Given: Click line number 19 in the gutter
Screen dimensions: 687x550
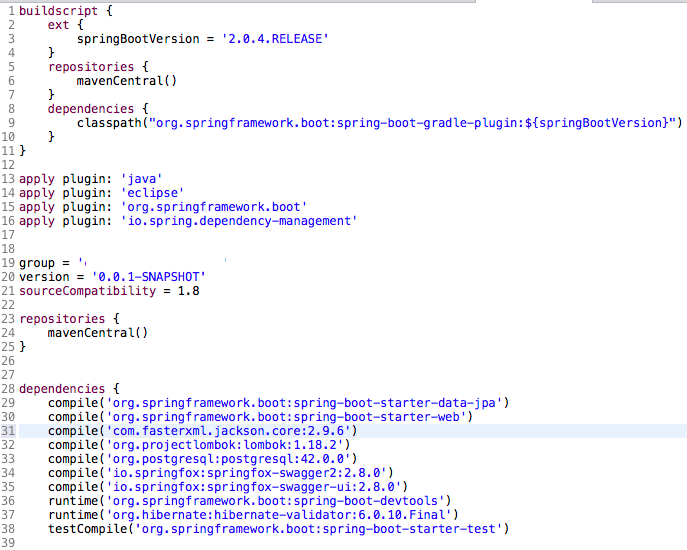Looking at the screenshot, I should (8, 263).
